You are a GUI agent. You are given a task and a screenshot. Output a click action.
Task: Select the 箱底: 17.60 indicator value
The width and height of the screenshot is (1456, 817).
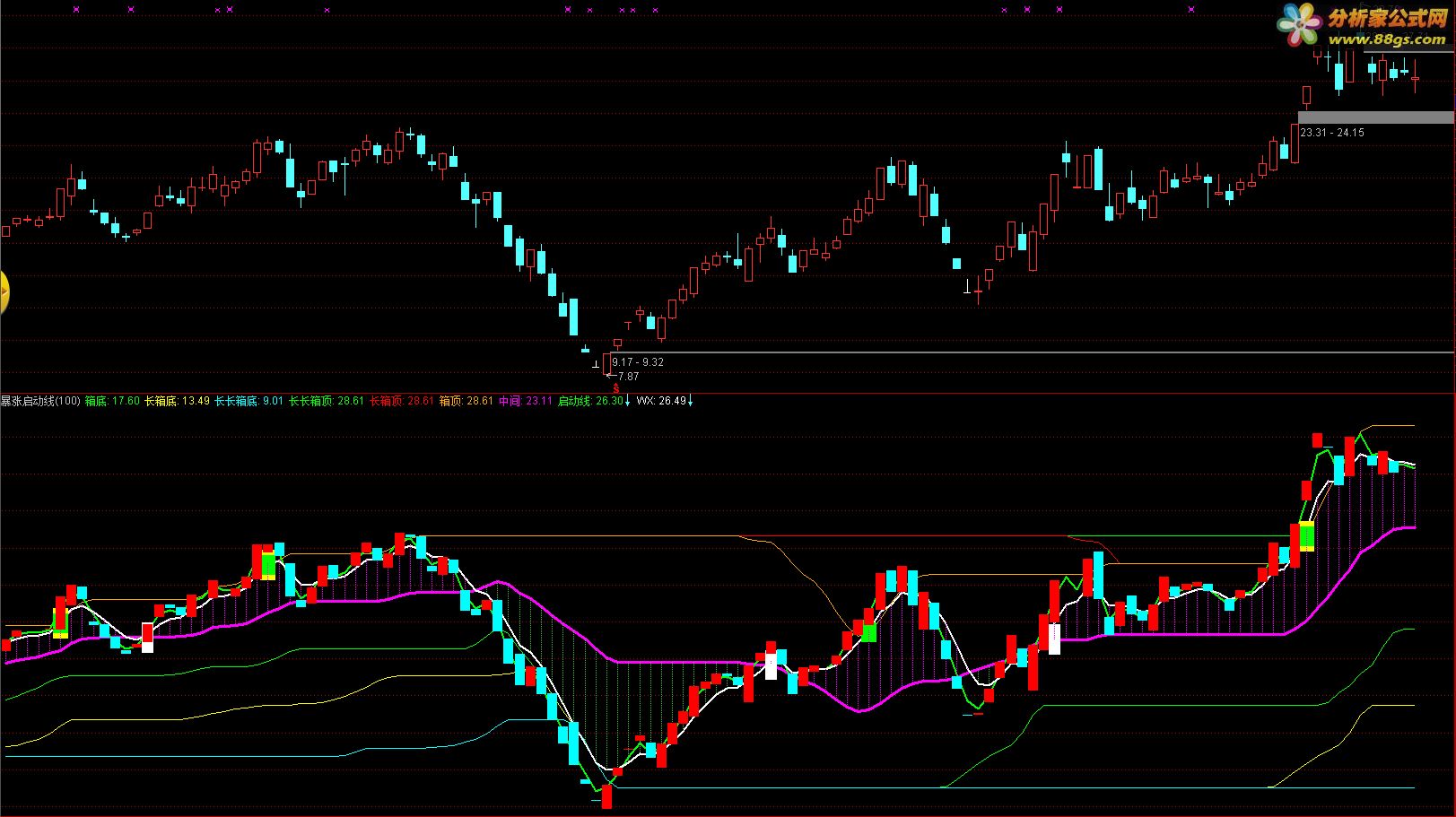click(112, 401)
